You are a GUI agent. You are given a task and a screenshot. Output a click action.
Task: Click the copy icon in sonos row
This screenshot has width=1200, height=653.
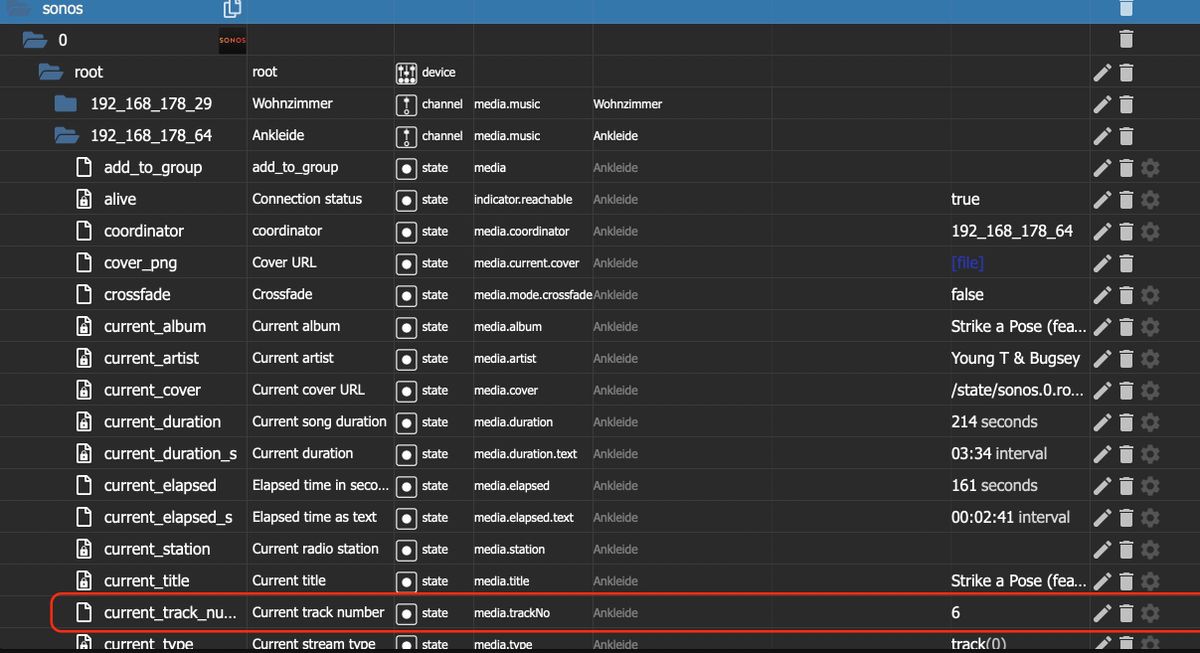pyautogui.click(x=232, y=9)
